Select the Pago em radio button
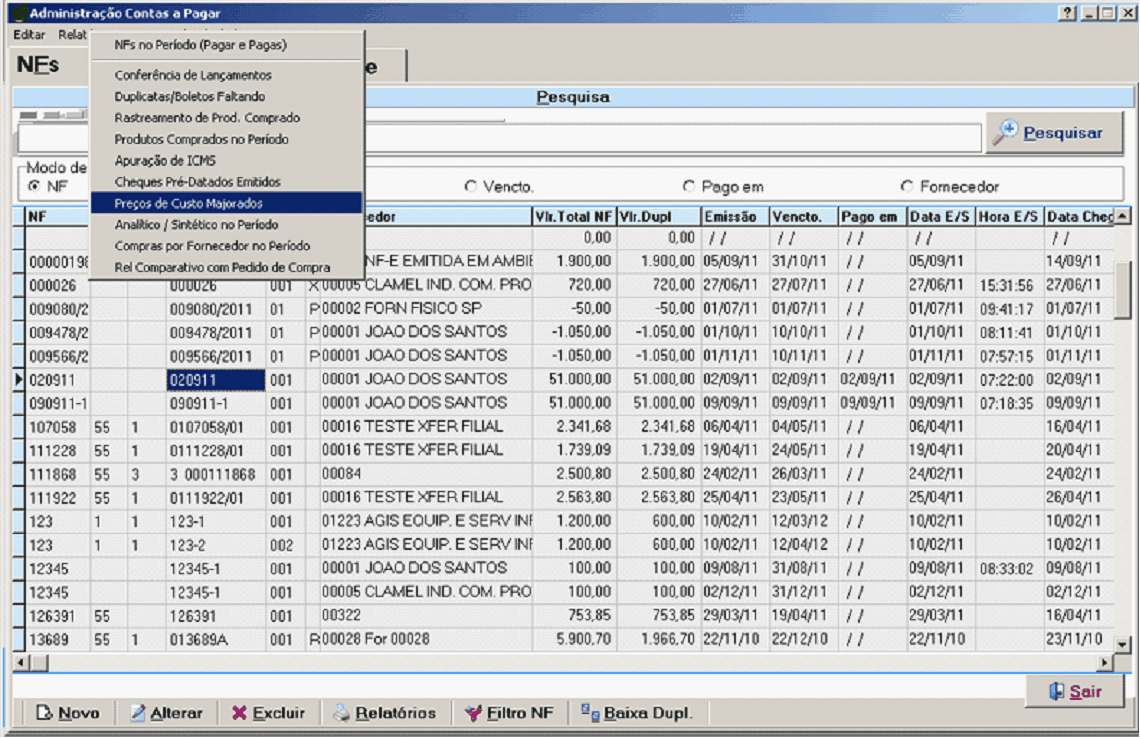1140x738 pixels. pyautogui.click(x=688, y=186)
